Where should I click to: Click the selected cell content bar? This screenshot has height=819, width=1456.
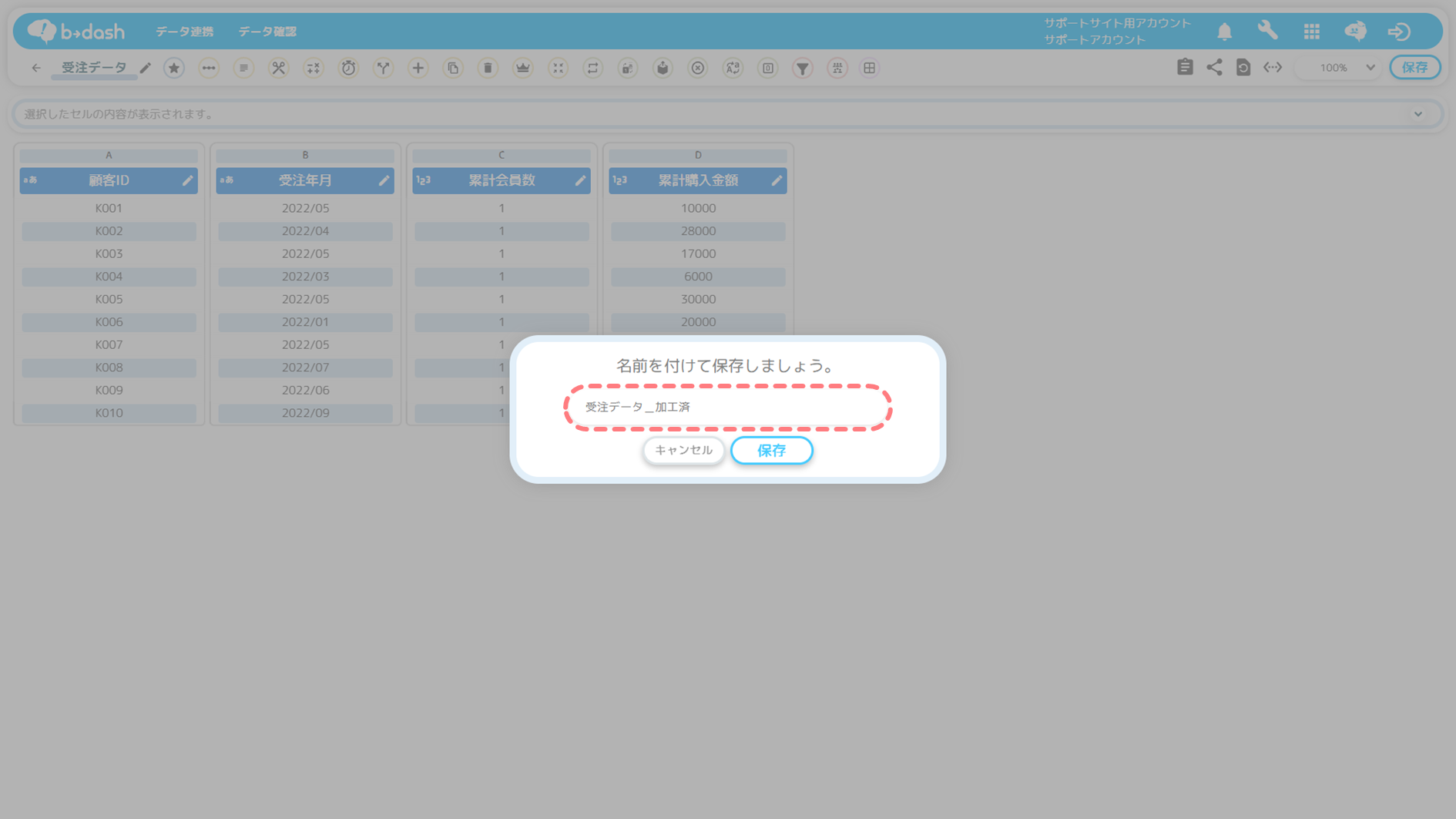tap(727, 114)
